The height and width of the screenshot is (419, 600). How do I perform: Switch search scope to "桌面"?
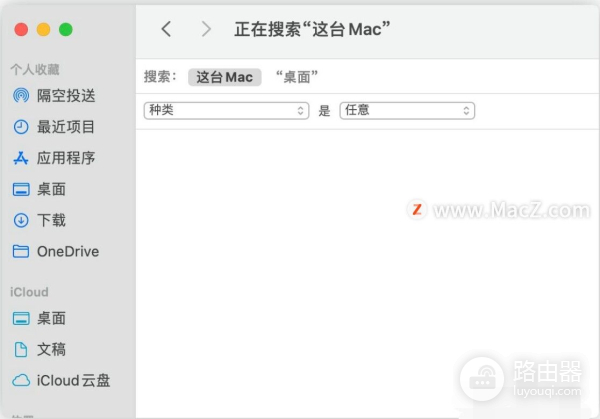[x=297, y=77]
